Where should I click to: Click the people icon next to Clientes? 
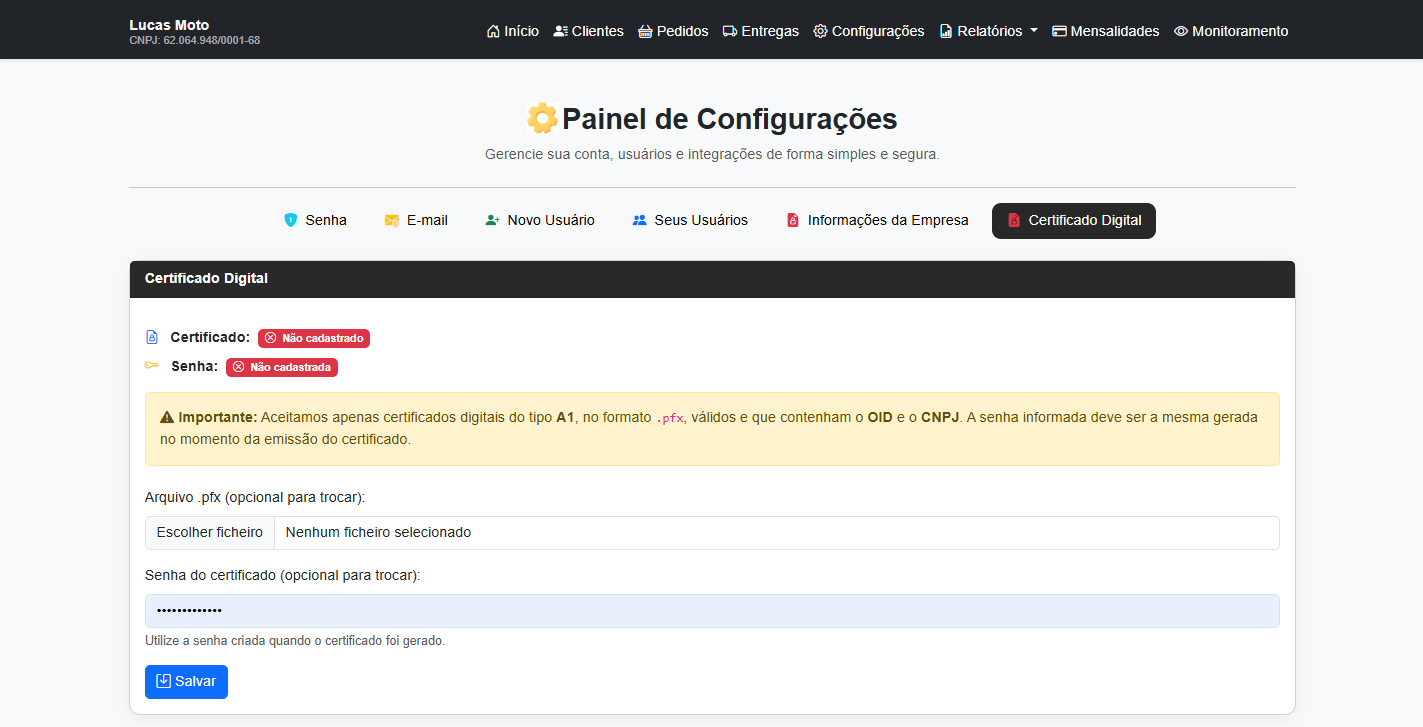560,31
